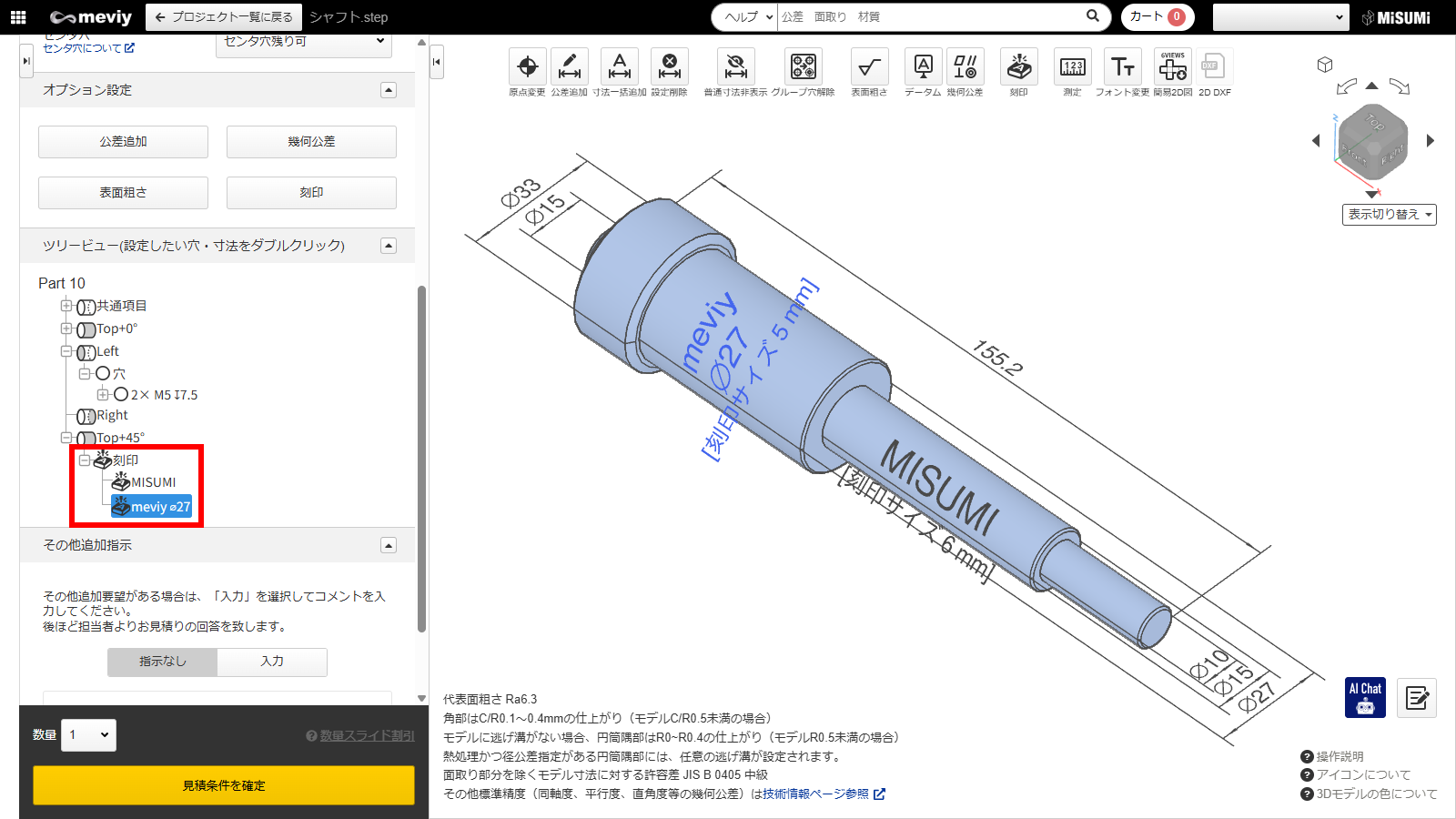Viewport: 1456px width, 819px height.
Task: Click the Right item in tree view
Action: click(112, 416)
